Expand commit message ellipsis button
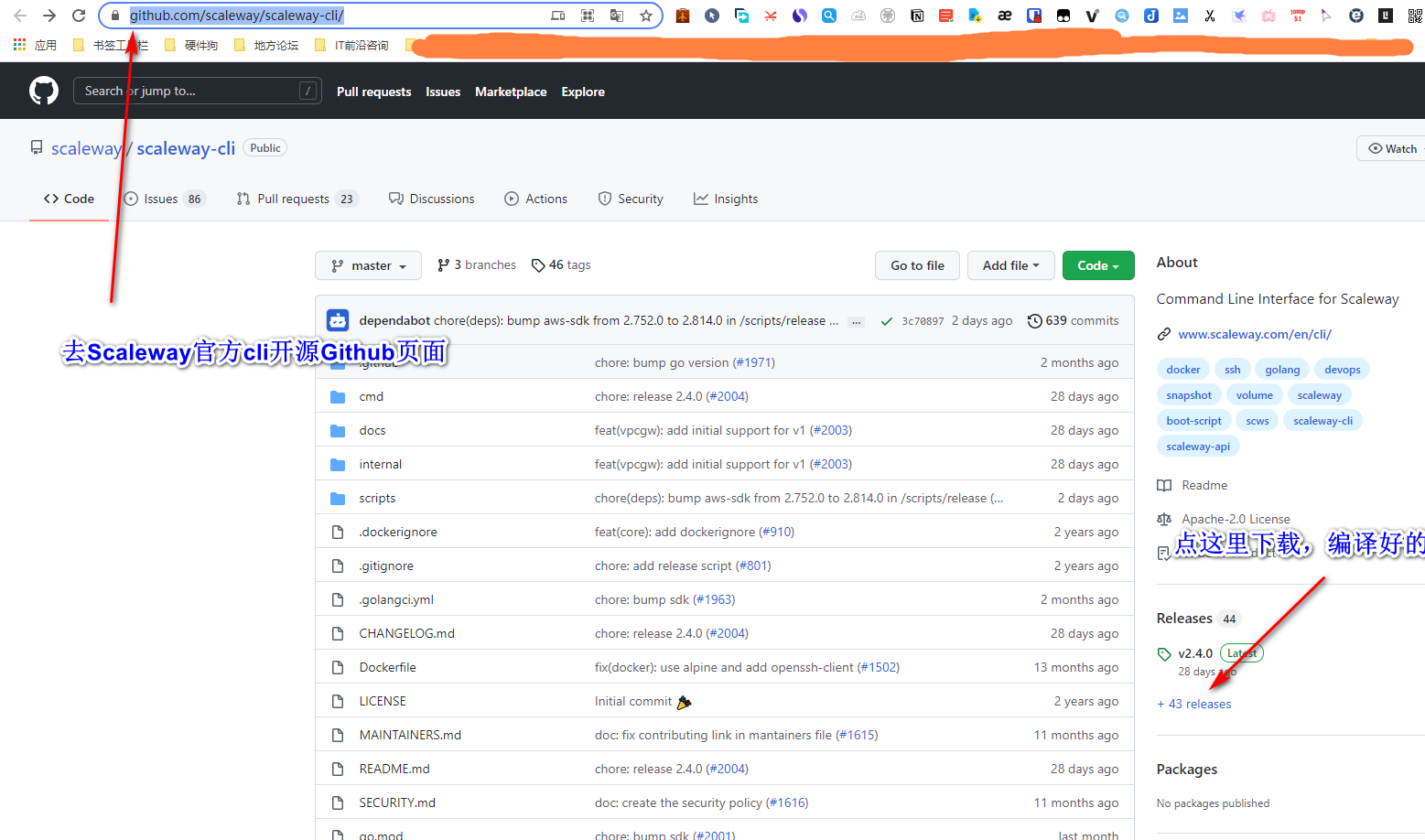This screenshot has width=1425, height=840. [856, 321]
